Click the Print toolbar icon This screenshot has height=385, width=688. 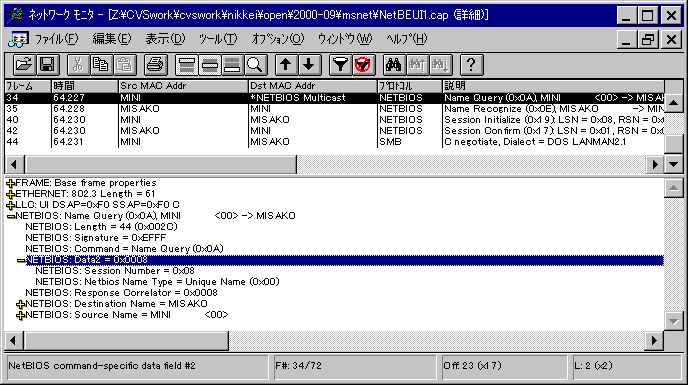click(155, 65)
